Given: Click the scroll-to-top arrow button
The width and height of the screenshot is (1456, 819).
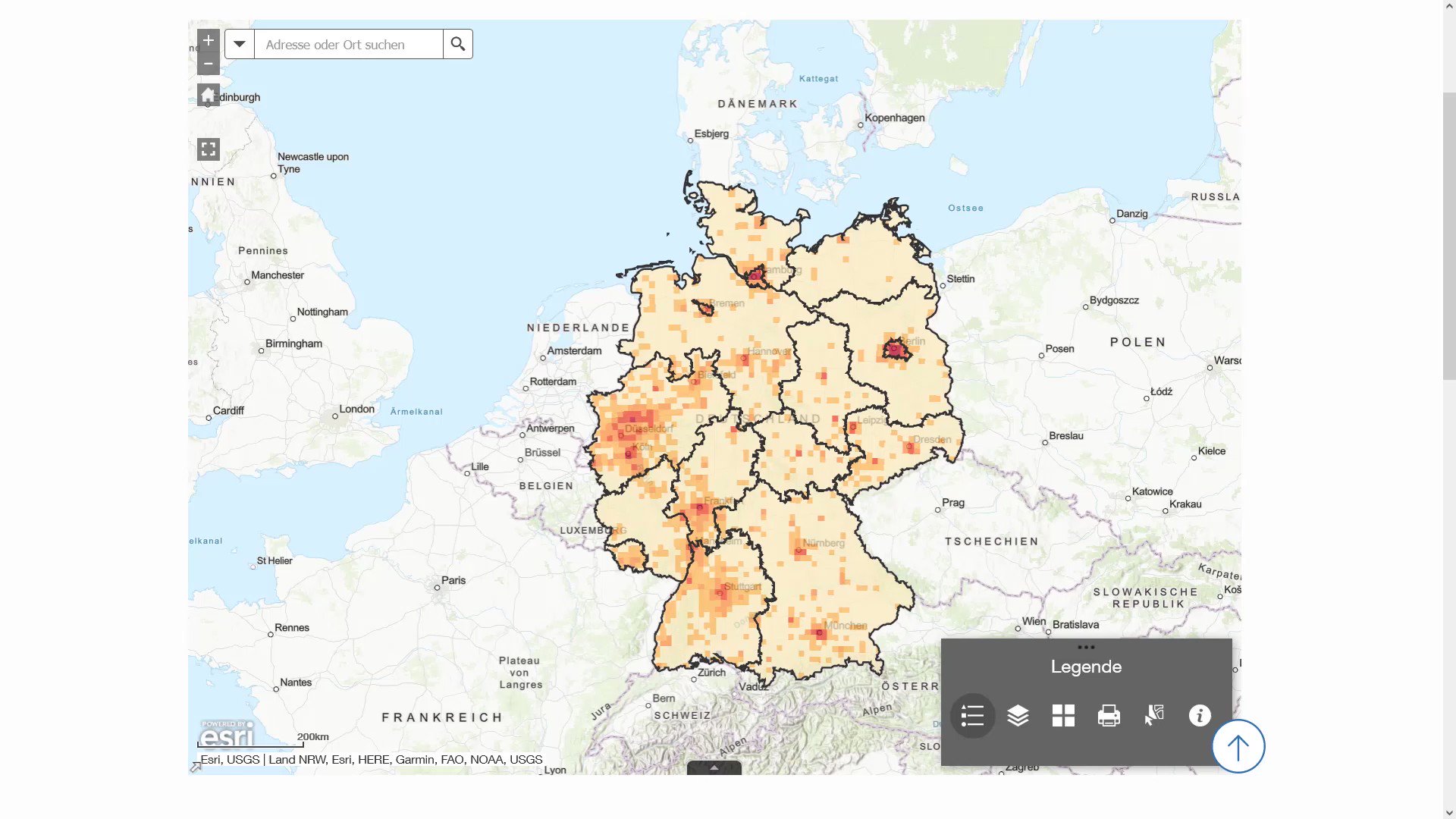Looking at the screenshot, I should (1238, 746).
